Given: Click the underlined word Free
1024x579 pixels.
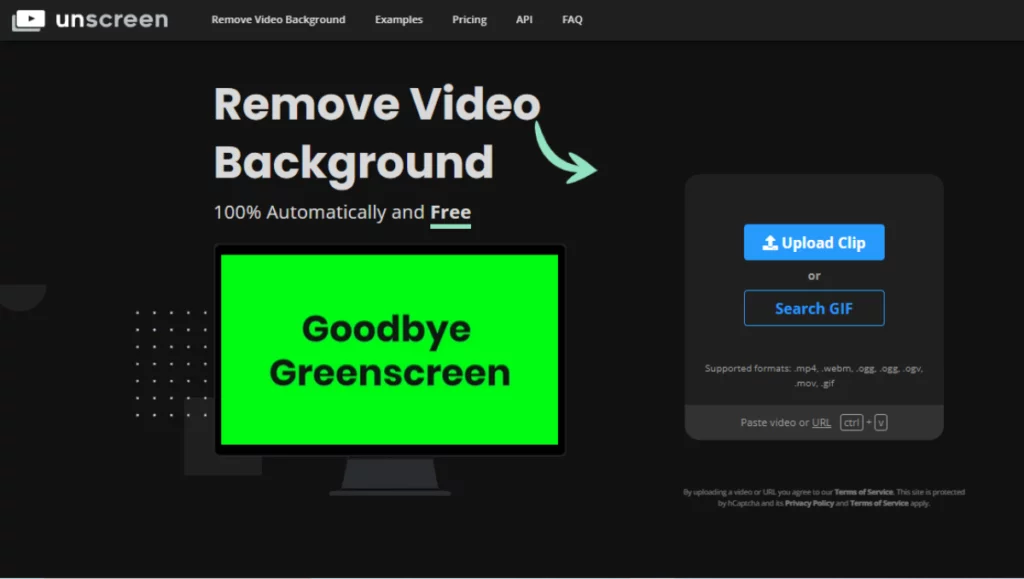Looking at the screenshot, I should click(x=451, y=213).
